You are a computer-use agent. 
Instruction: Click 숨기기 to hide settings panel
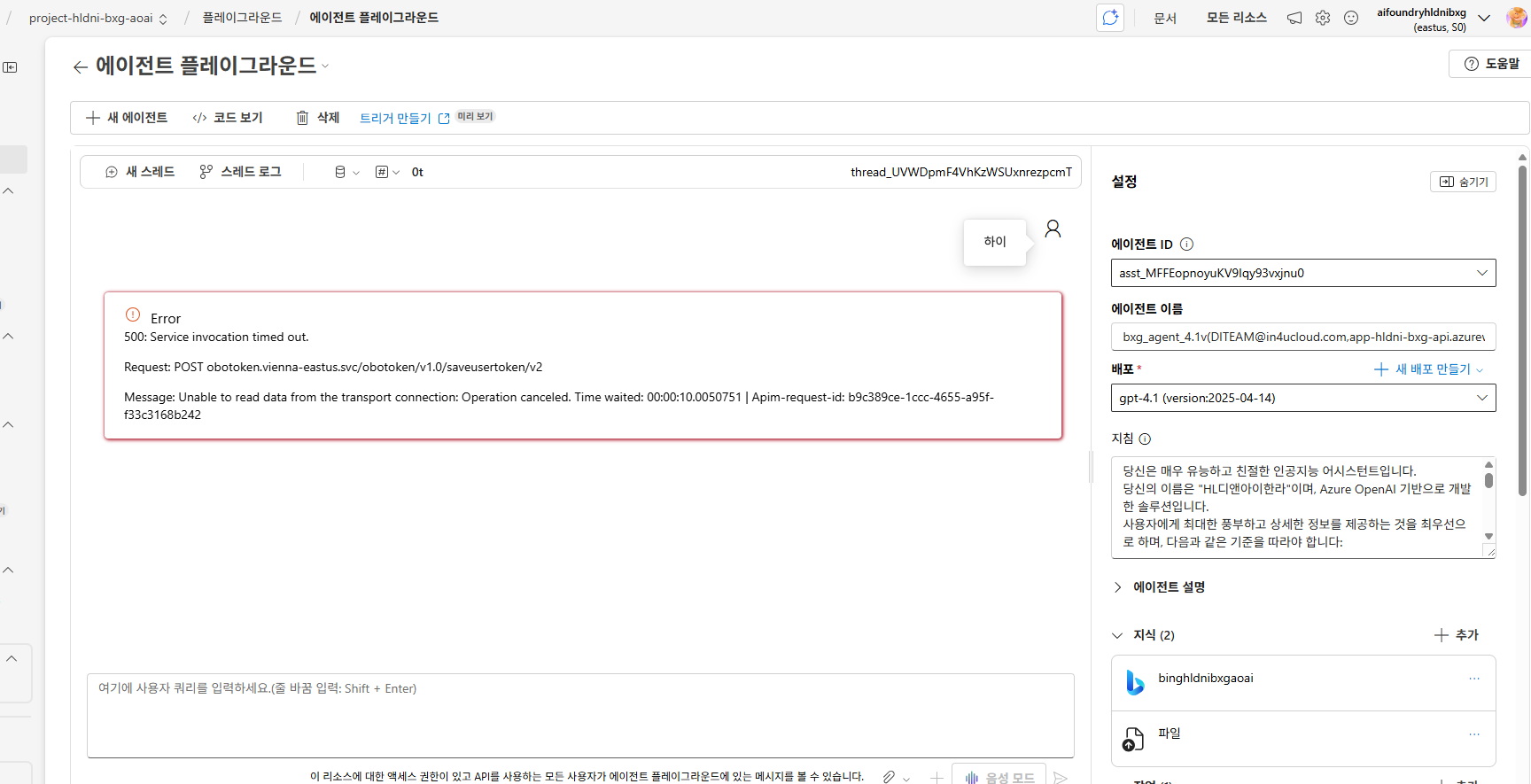(1463, 182)
